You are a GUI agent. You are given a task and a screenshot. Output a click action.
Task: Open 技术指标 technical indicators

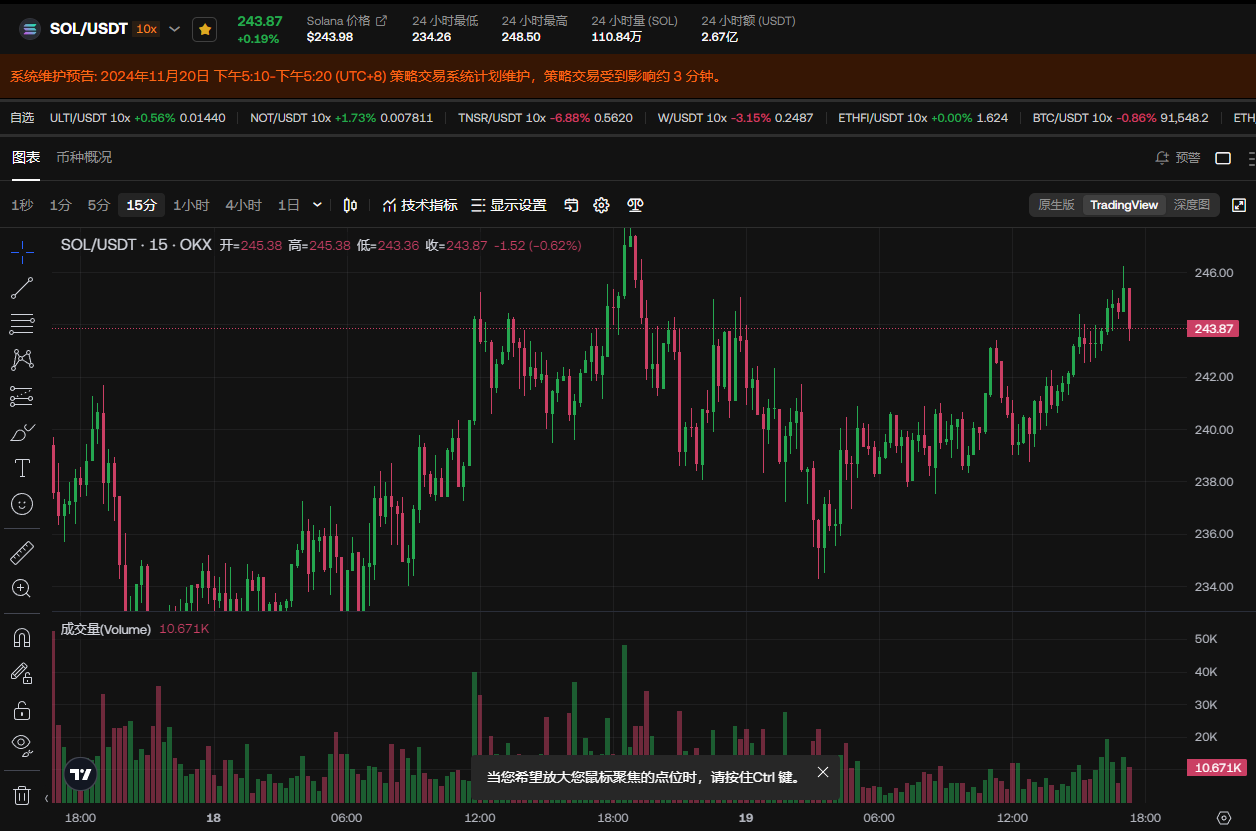[420, 205]
